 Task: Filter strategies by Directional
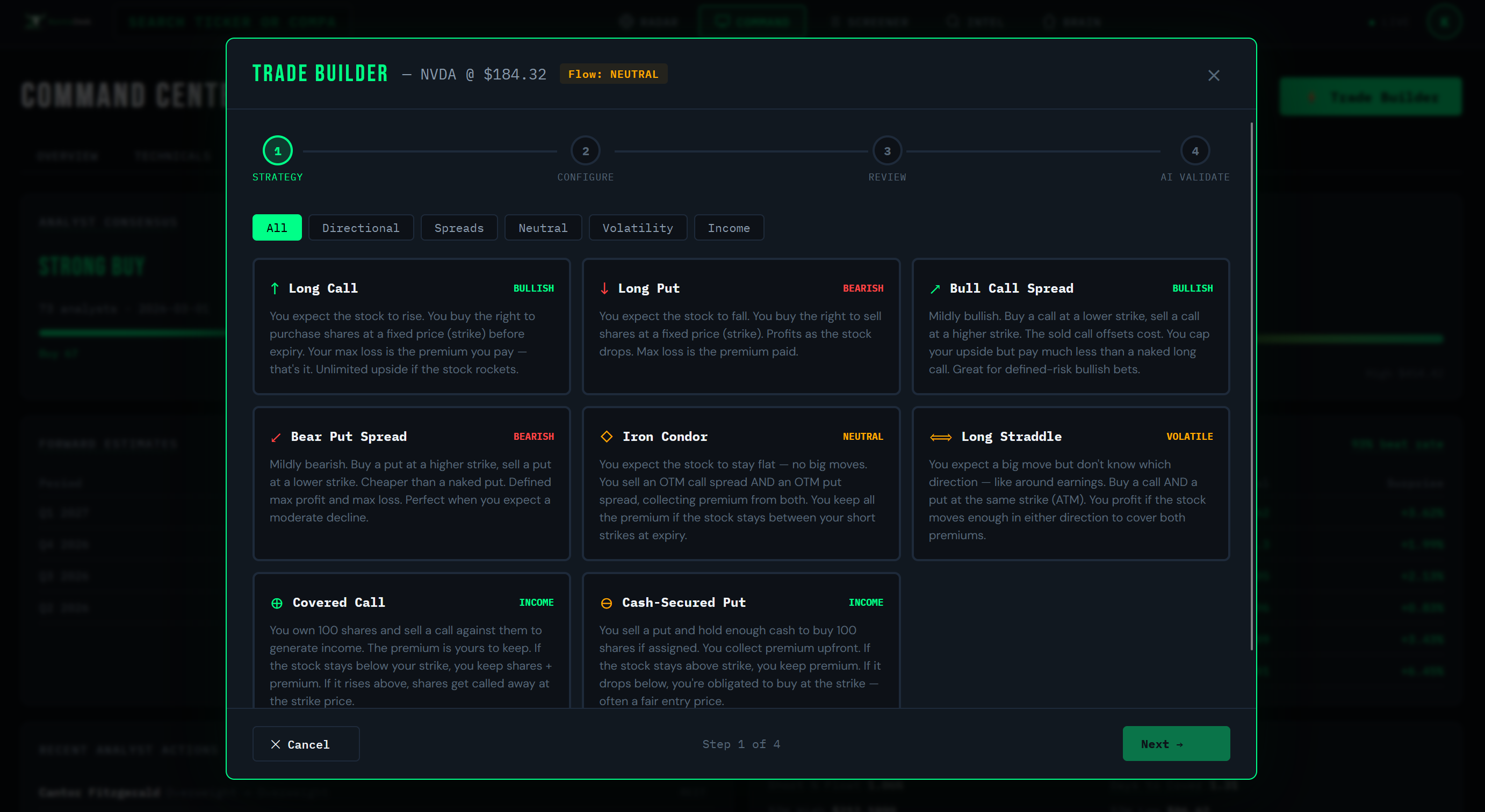361,228
